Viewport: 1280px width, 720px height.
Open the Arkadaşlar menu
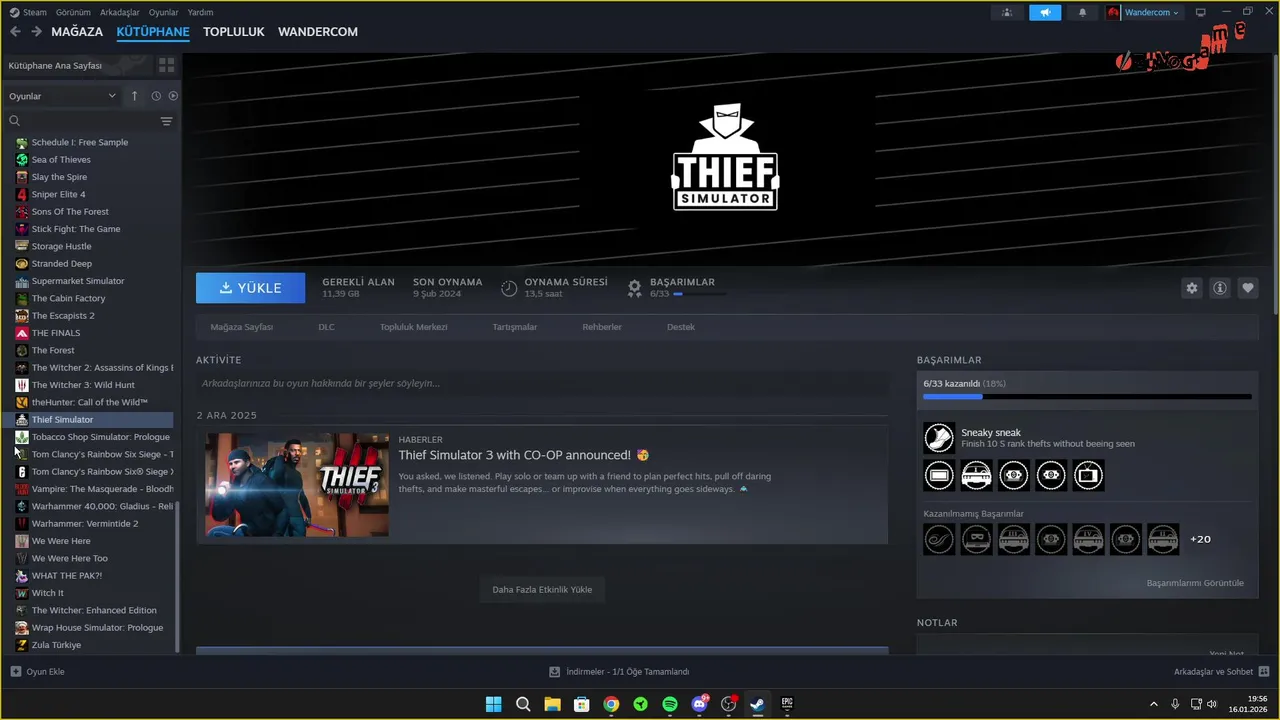pyautogui.click(x=120, y=12)
